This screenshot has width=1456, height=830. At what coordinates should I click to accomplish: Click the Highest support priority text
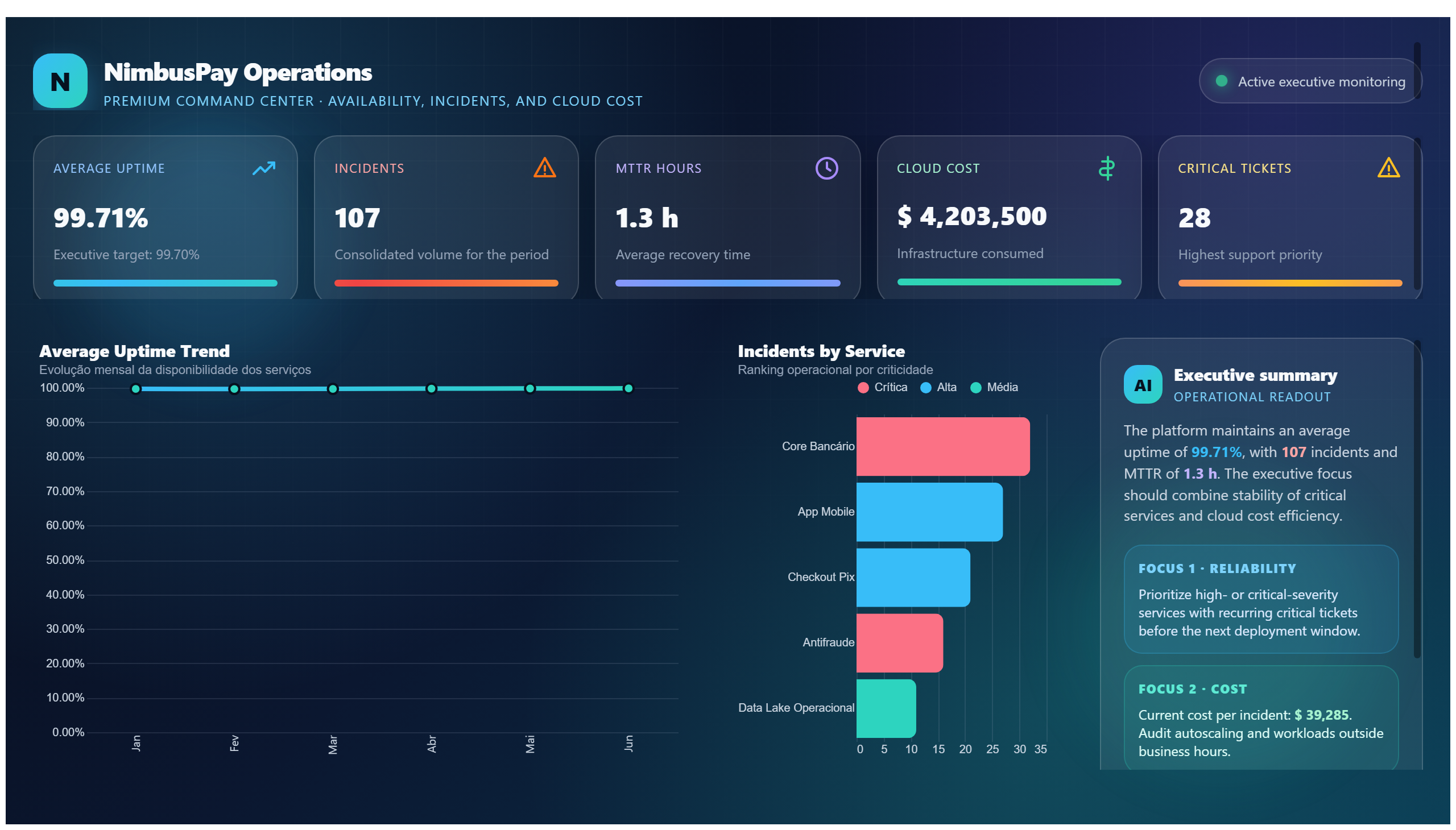1250,255
